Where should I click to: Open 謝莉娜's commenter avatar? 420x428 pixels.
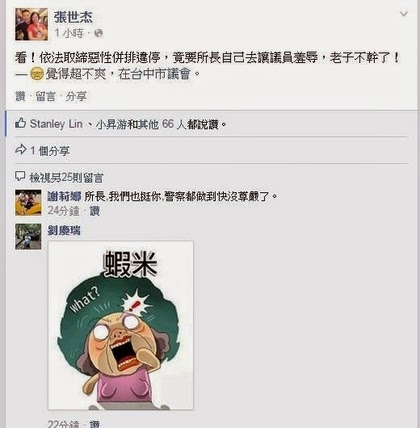28,203
